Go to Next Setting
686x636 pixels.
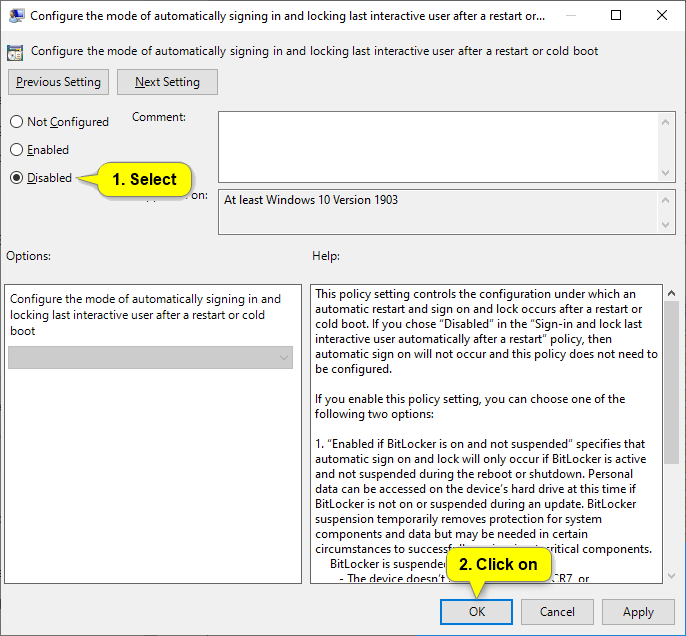pyautogui.click(x=167, y=82)
